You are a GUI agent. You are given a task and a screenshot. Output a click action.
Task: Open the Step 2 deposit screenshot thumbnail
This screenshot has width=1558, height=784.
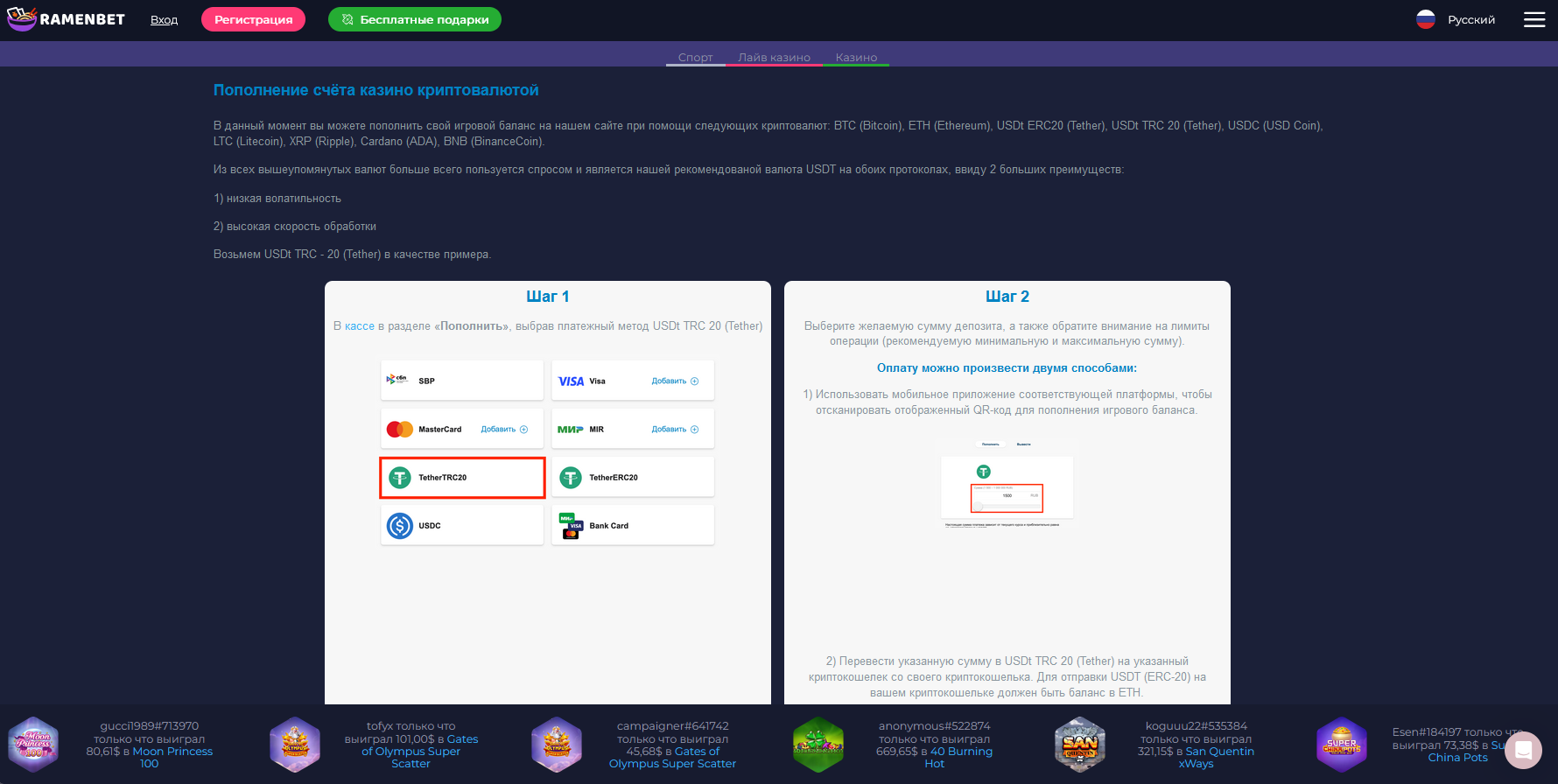click(1007, 483)
